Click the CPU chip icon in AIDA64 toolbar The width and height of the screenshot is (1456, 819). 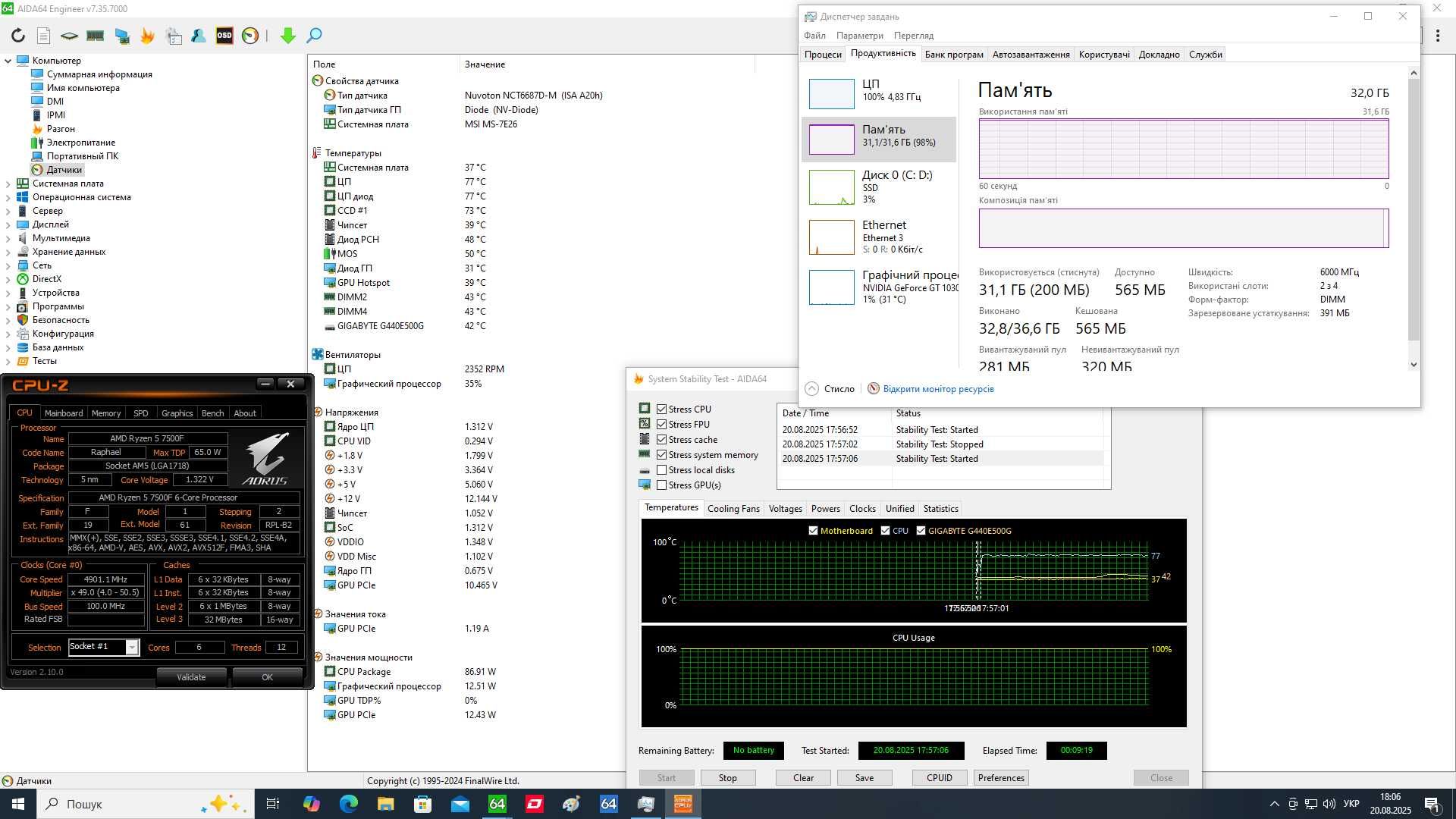tap(69, 35)
